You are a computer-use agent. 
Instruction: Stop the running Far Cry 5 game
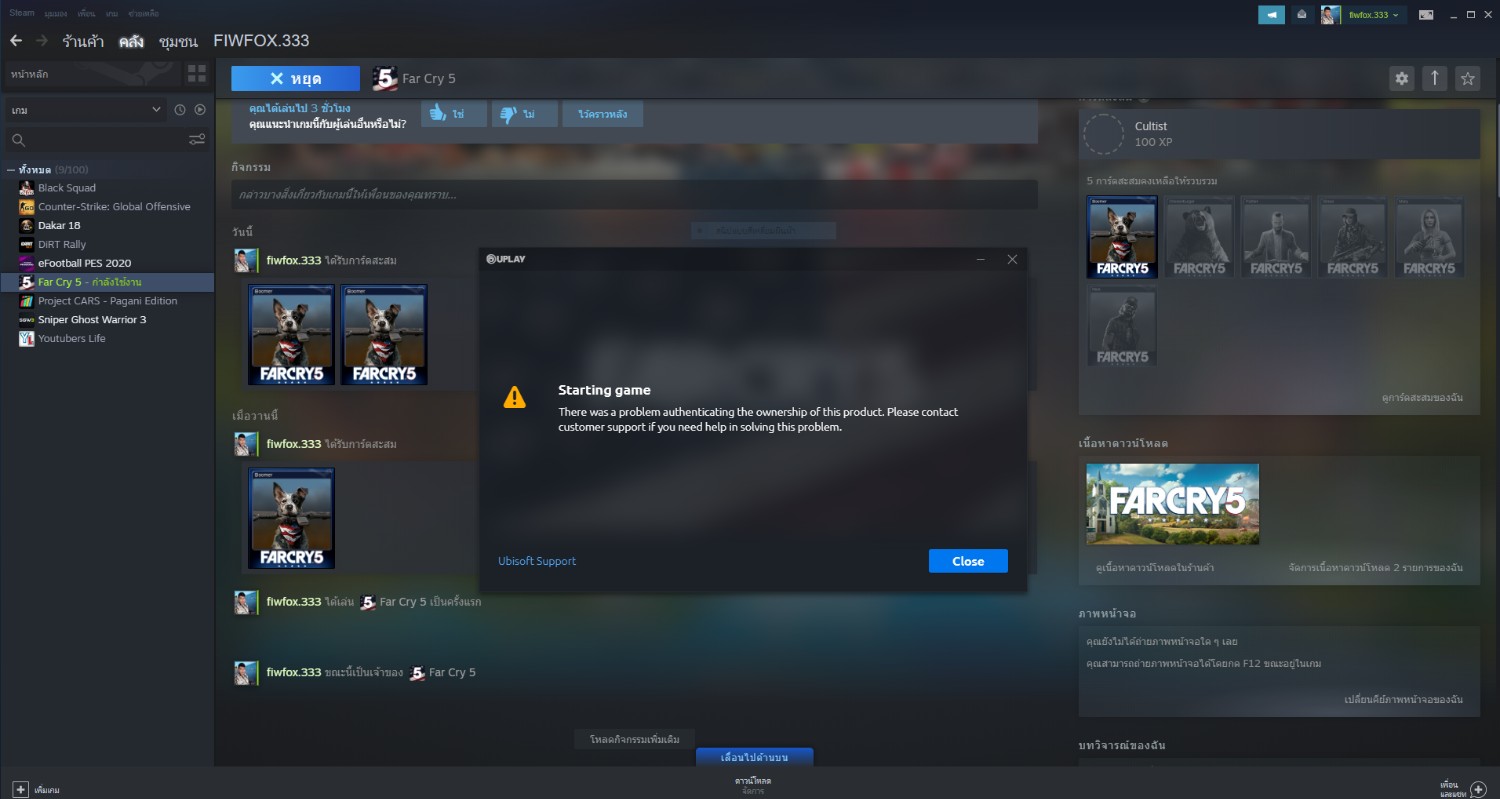pyautogui.click(x=295, y=79)
